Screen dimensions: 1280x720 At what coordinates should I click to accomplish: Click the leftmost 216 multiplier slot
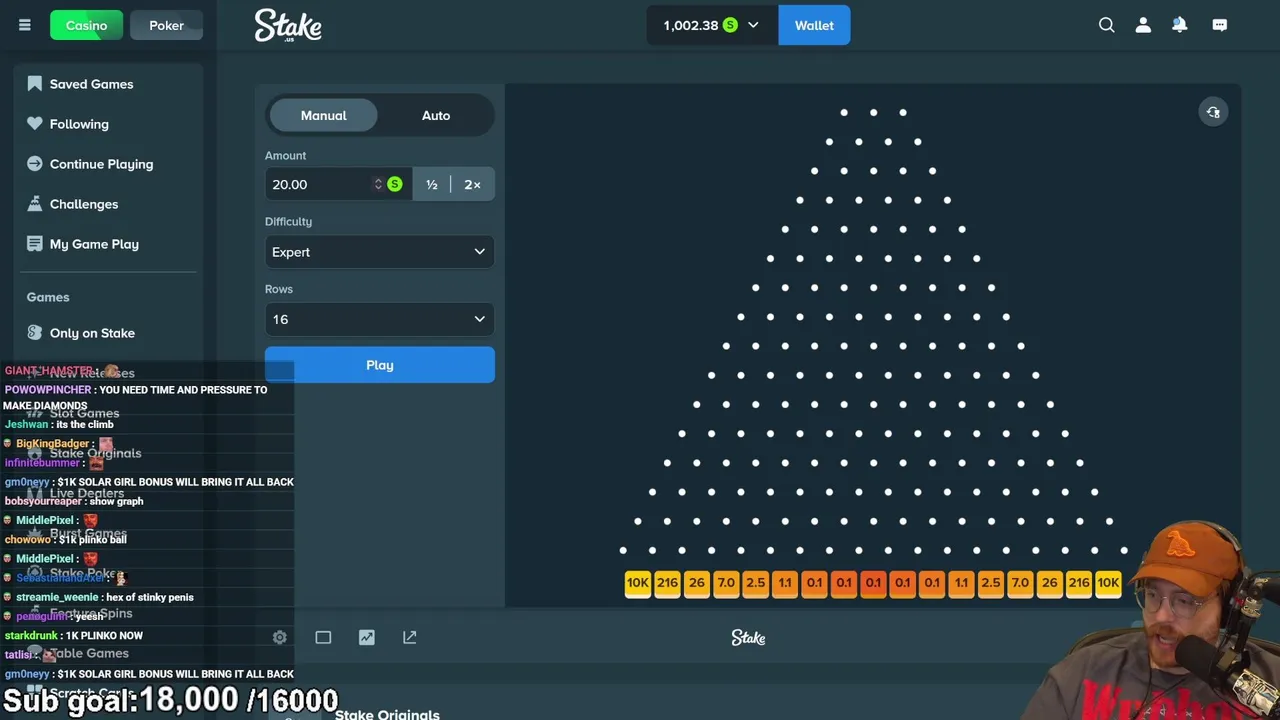coord(668,582)
